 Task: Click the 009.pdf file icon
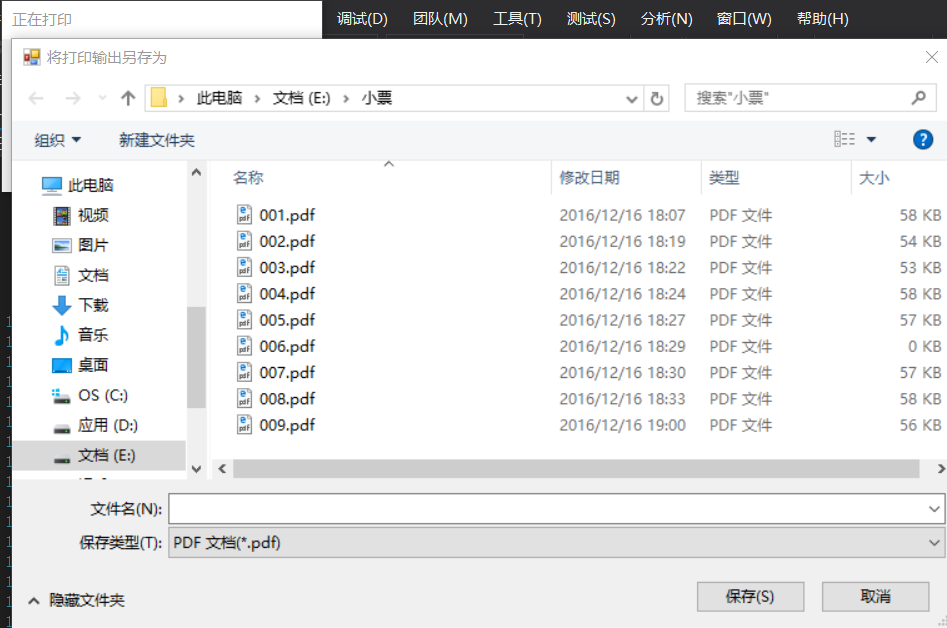(244, 425)
